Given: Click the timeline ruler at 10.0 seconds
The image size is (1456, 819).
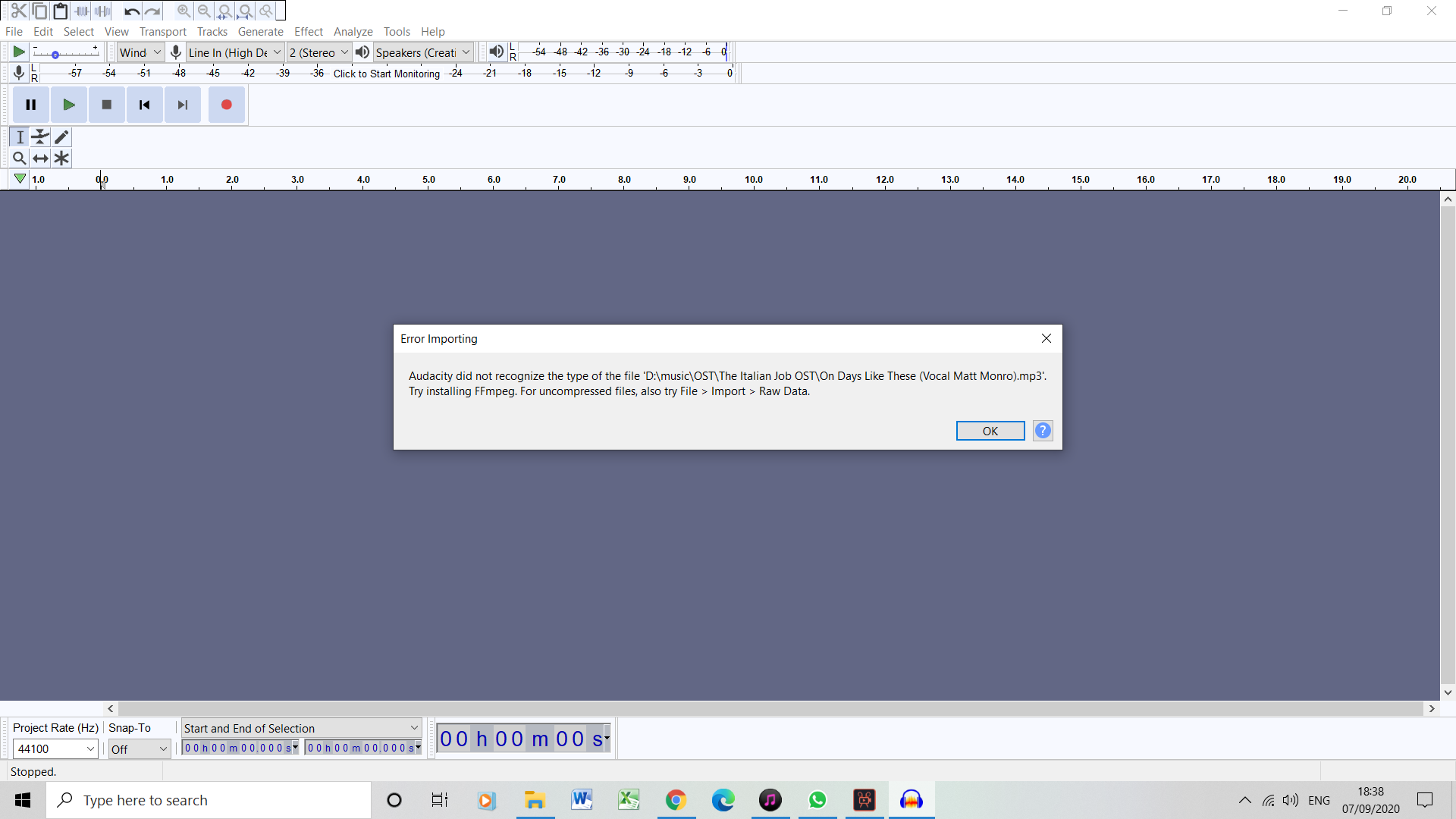Looking at the screenshot, I should (754, 180).
